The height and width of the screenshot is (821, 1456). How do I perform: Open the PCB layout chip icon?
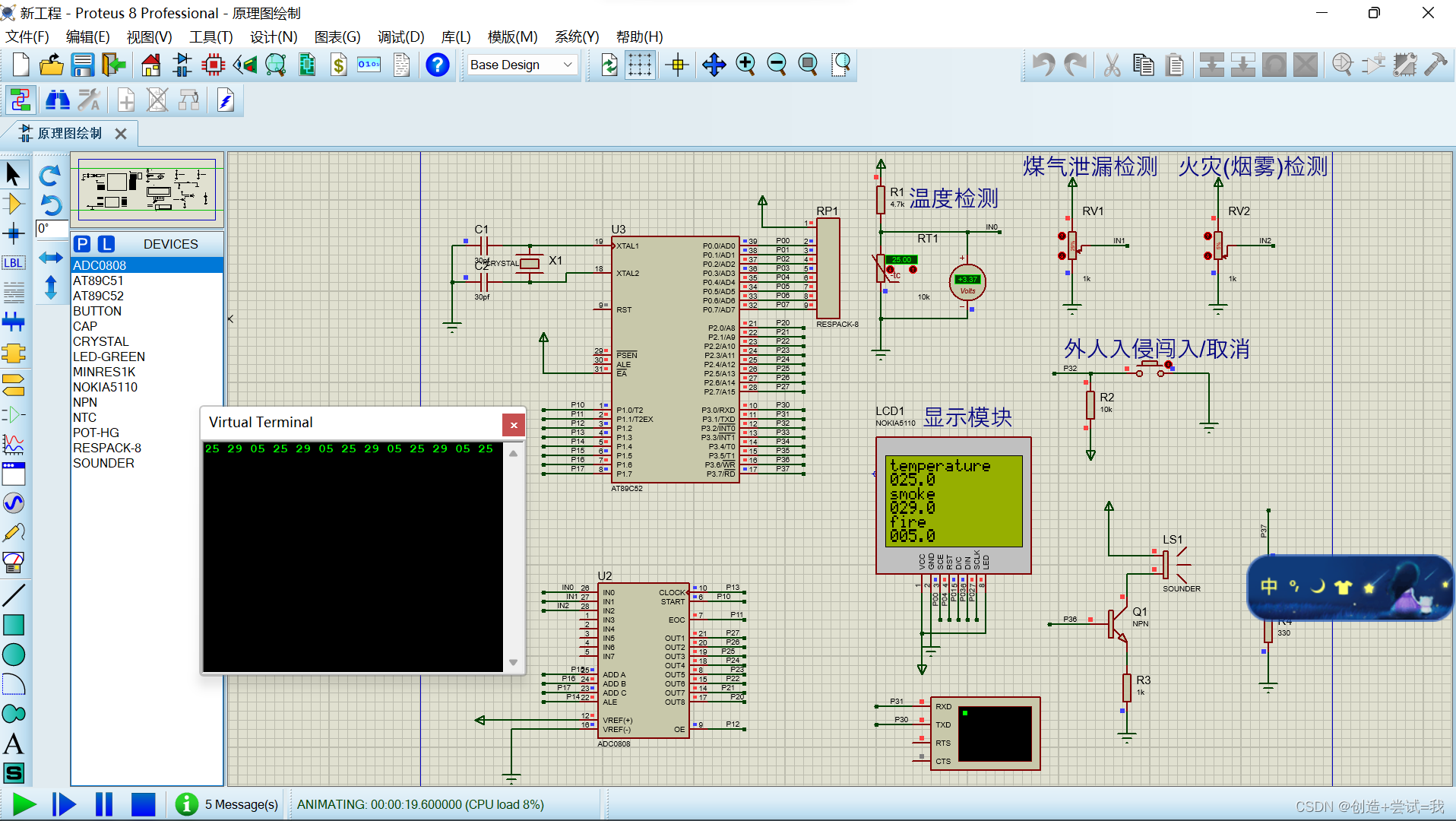214,65
